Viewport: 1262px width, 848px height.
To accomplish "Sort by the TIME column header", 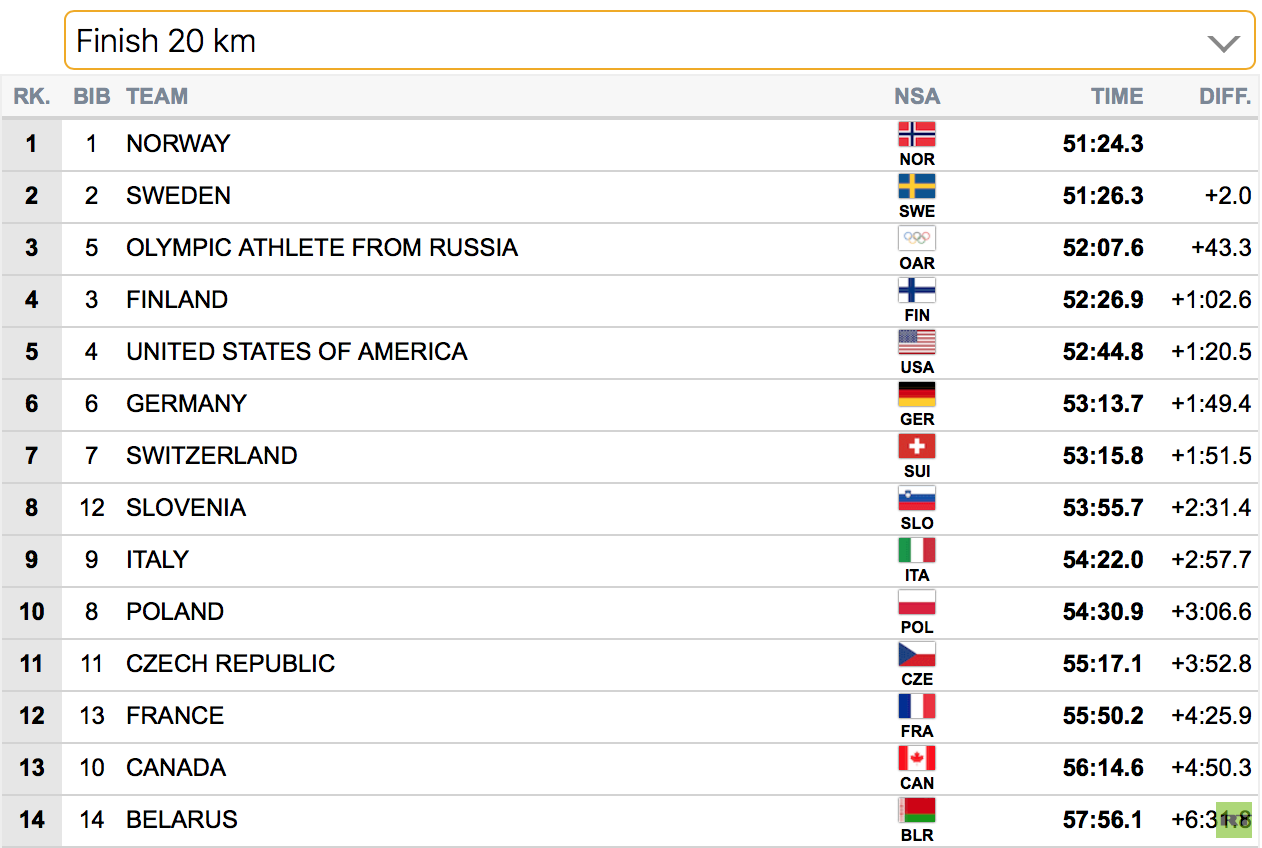I will pyautogui.click(x=1117, y=96).
